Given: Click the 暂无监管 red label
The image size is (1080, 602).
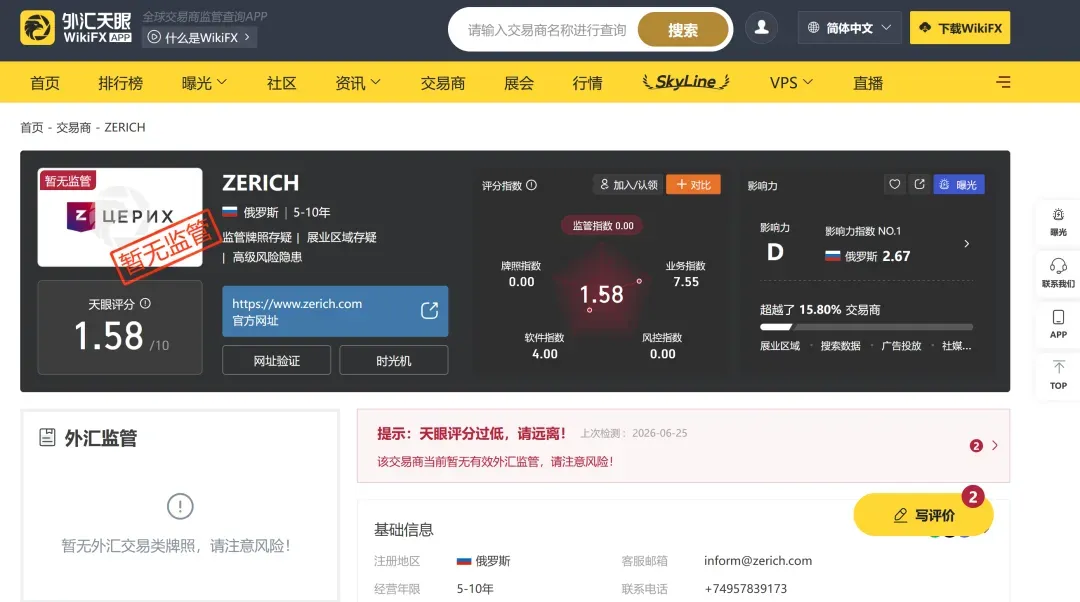Looking at the screenshot, I should (x=68, y=180).
